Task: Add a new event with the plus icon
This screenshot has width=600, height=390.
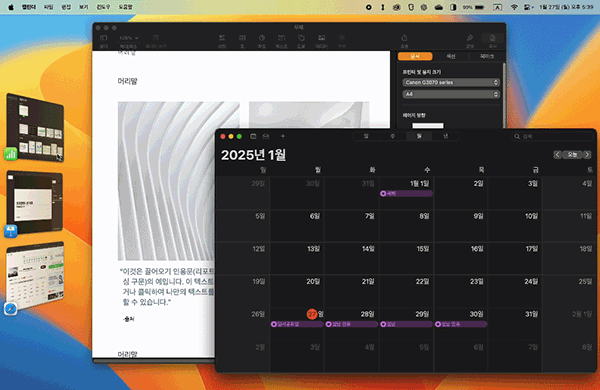Action: point(283,136)
